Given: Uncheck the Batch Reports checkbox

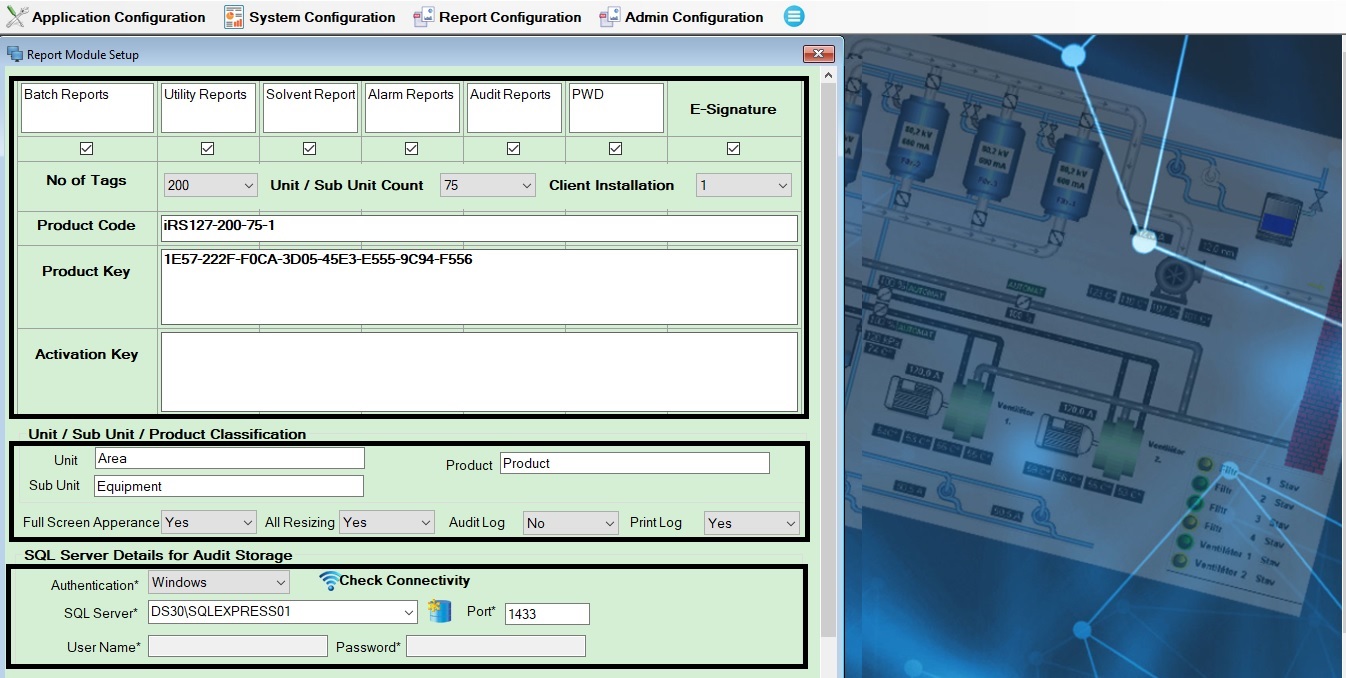Looking at the screenshot, I should tap(86, 148).
